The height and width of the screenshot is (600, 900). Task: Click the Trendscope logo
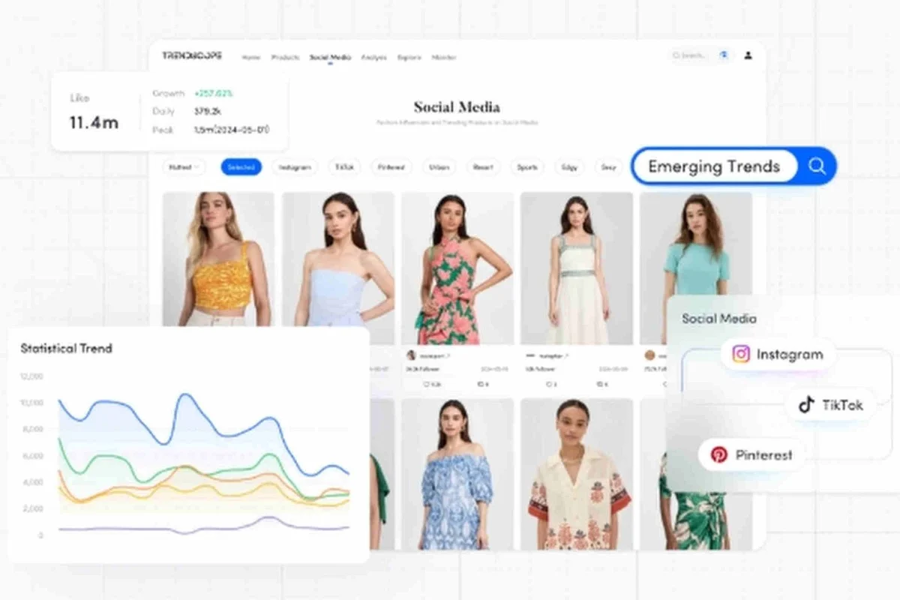(192, 56)
